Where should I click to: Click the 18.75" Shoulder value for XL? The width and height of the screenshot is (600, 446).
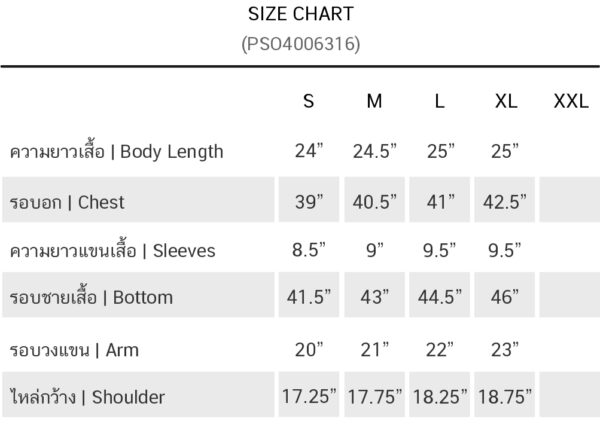[x=506, y=397]
